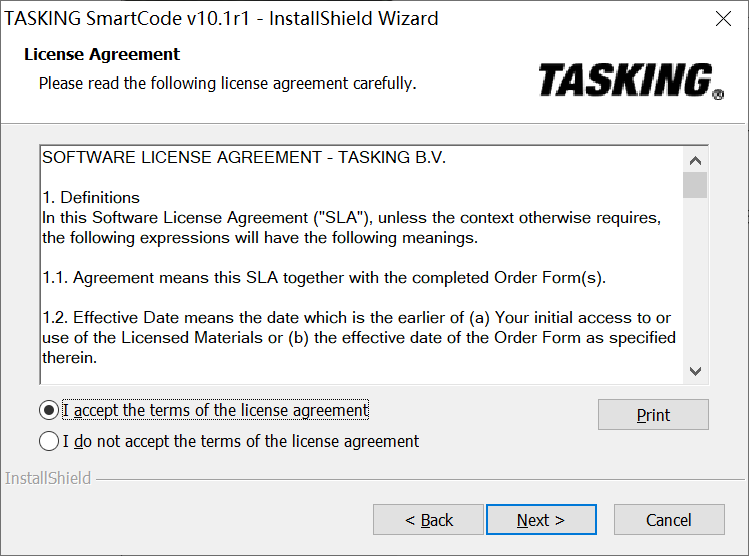
Task: Click the license text scrollbar thumb
Action: [x=695, y=185]
